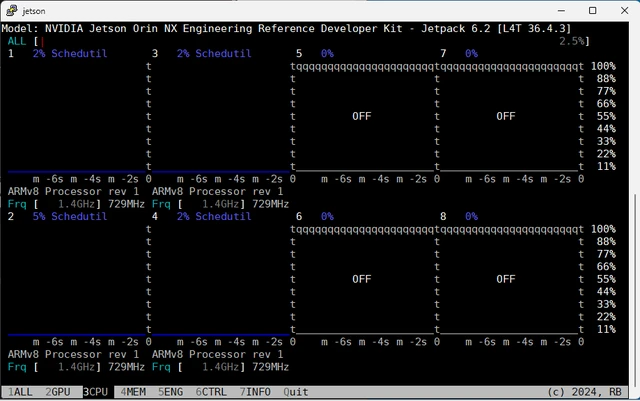The width and height of the screenshot is (640, 401).
Task: Show the 7INFO tab
Action: [x=254, y=393]
